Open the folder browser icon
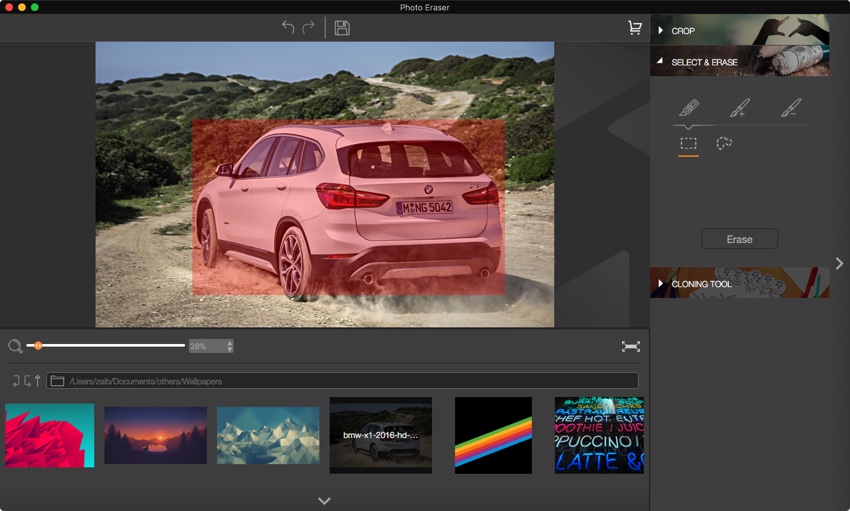This screenshot has height=511, width=850. coord(57,381)
